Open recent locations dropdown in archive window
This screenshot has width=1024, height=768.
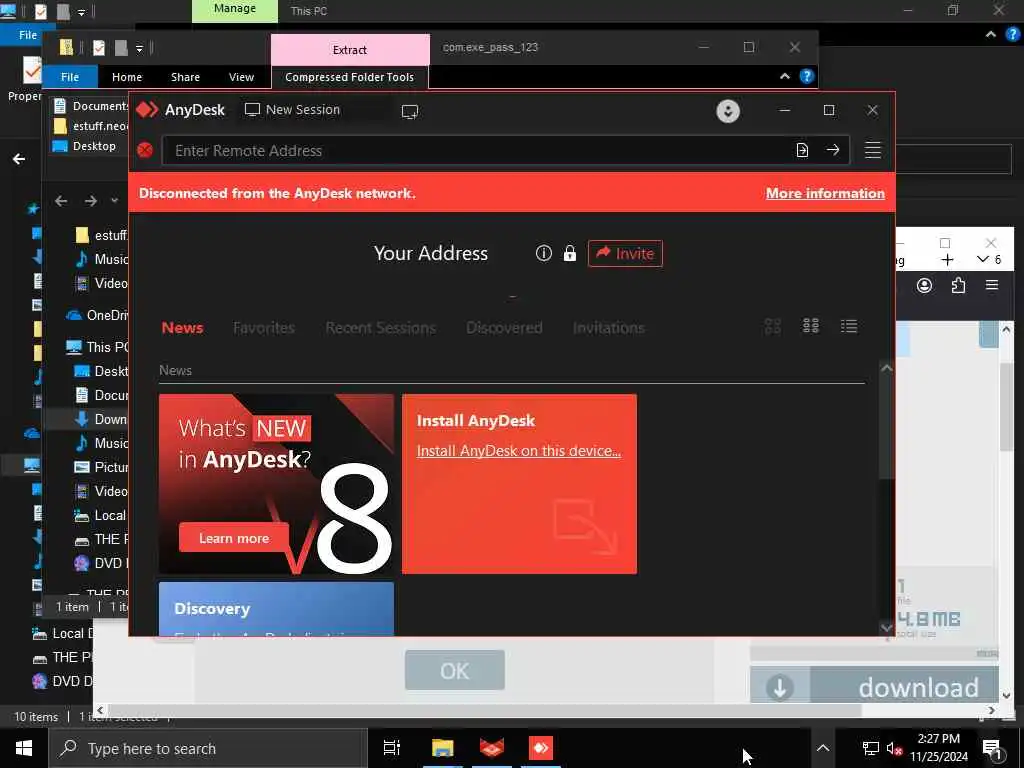click(x=114, y=200)
